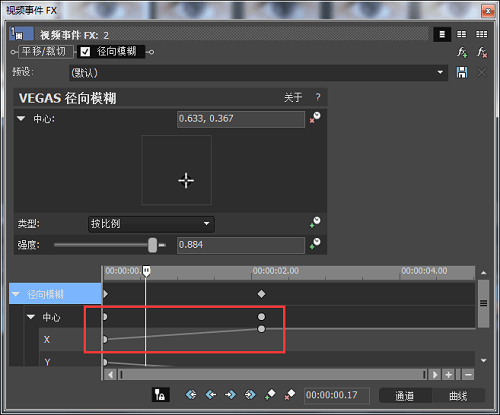Click the playhead marker on the ruler
500x415 pixels.
point(146,271)
